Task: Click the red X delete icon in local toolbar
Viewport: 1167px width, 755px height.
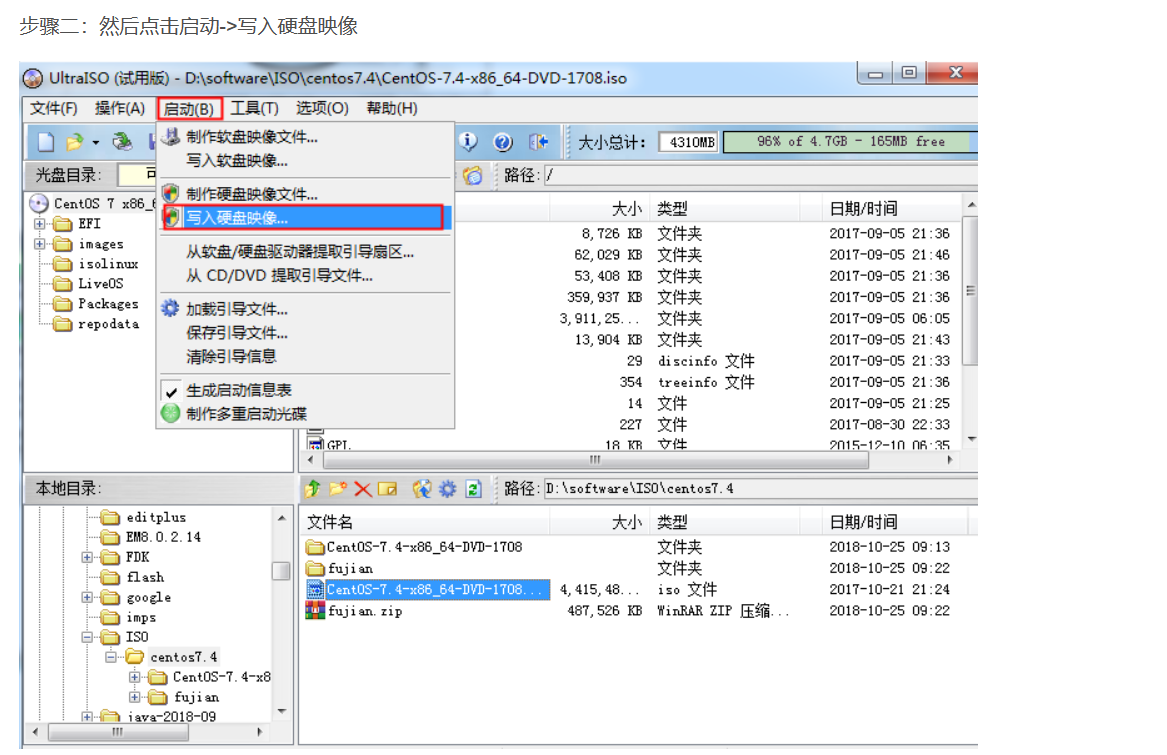Action: pyautogui.click(x=362, y=489)
